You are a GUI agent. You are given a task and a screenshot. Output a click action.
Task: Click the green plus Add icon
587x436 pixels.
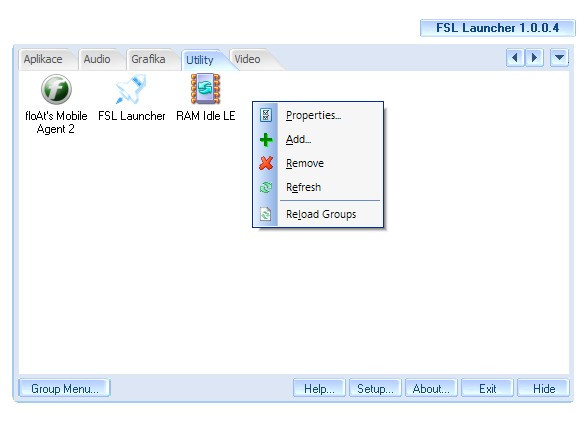pos(266,140)
